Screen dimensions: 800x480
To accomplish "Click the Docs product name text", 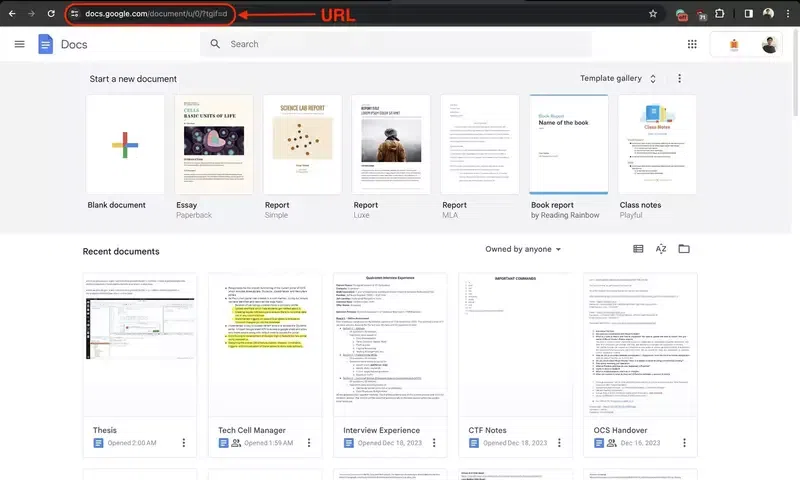I will click(74, 44).
